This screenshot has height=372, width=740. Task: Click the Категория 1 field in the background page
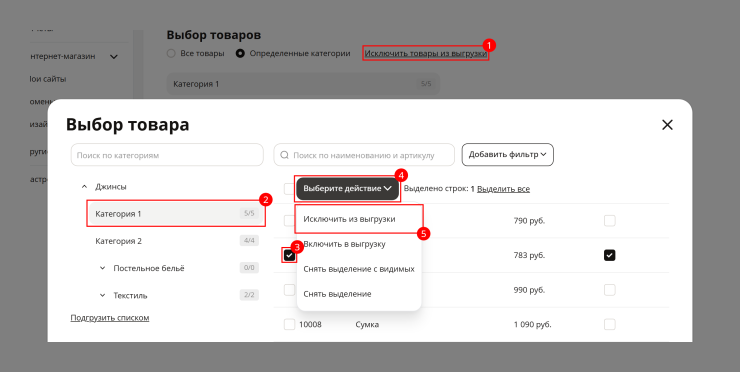tap(303, 84)
